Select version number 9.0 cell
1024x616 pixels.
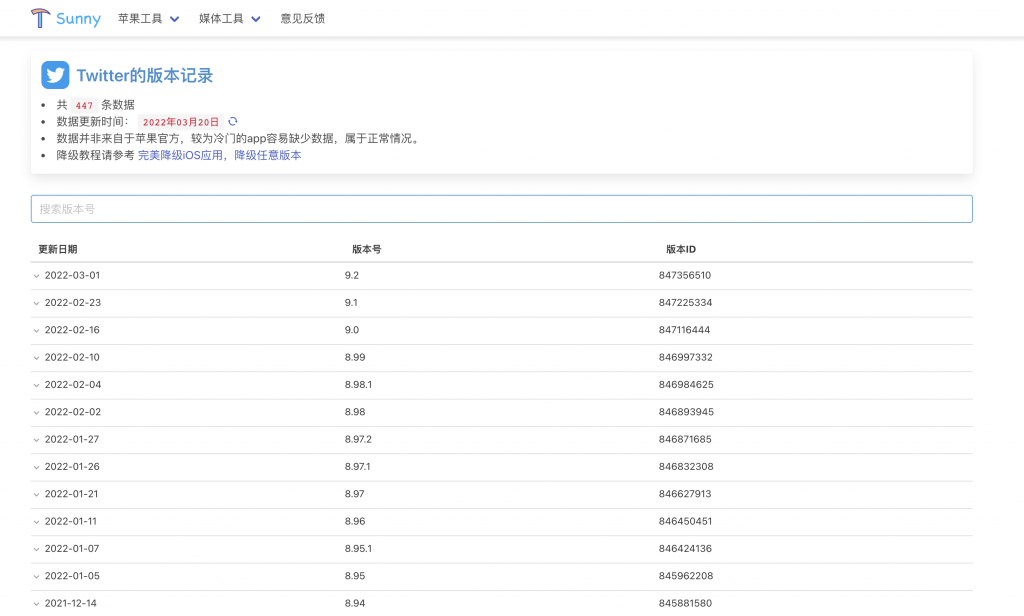tap(352, 331)
